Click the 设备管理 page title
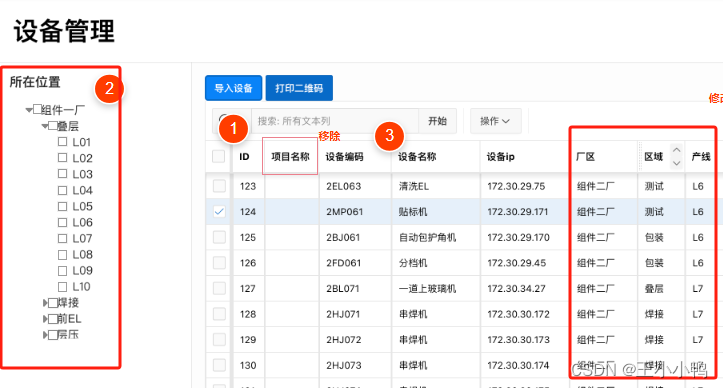The width and height of the screenshot is (723, 388). pos(64,31)
